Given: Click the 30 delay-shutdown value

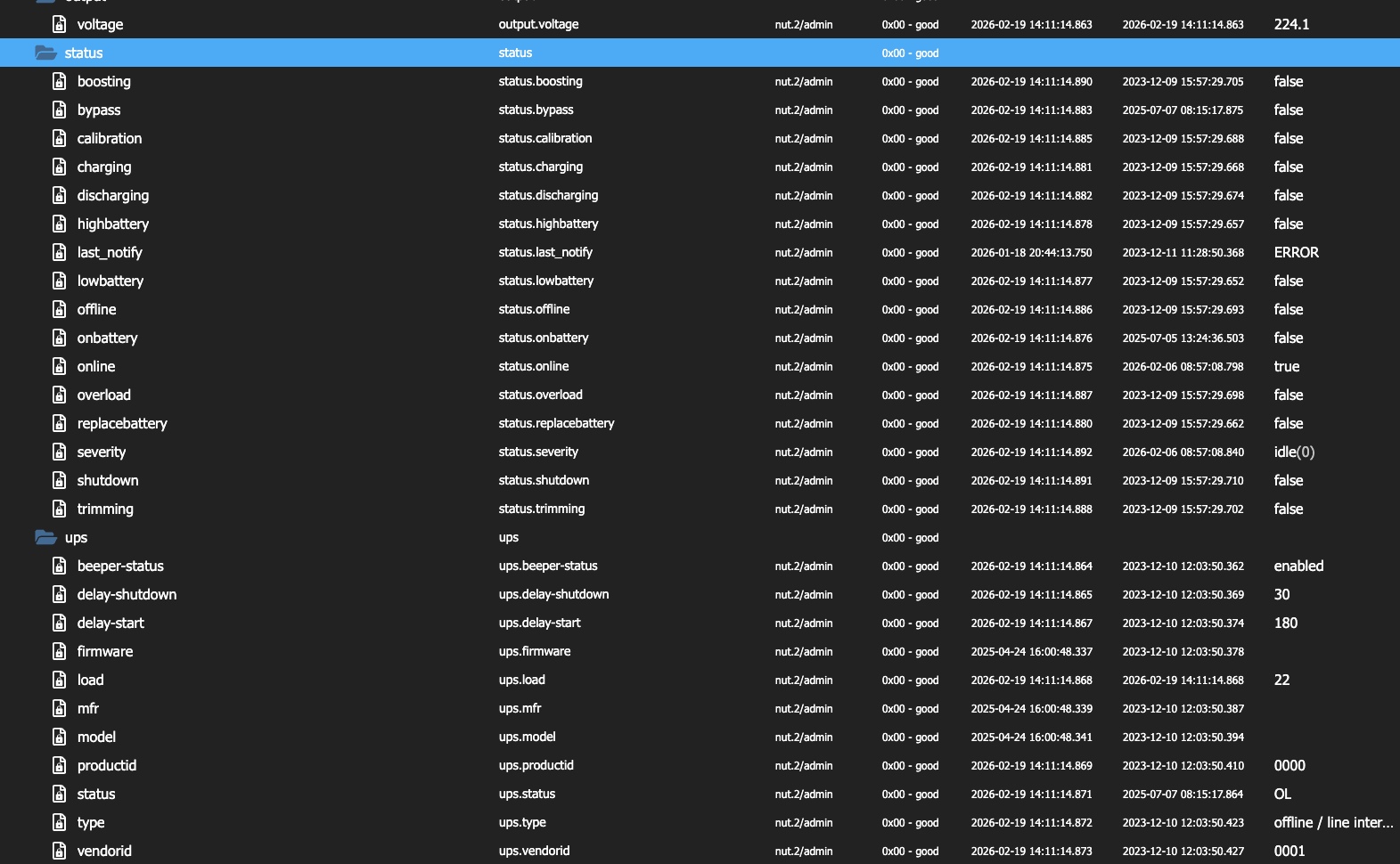Looking at the screenshot, I should click(x=1281, y=594).
